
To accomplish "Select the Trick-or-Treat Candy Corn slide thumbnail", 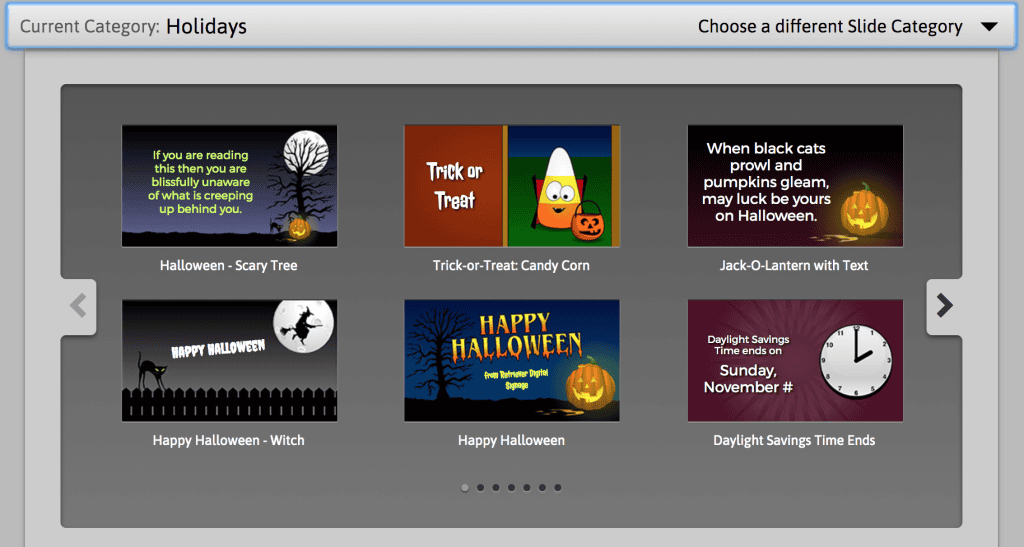I will point(512,186).
